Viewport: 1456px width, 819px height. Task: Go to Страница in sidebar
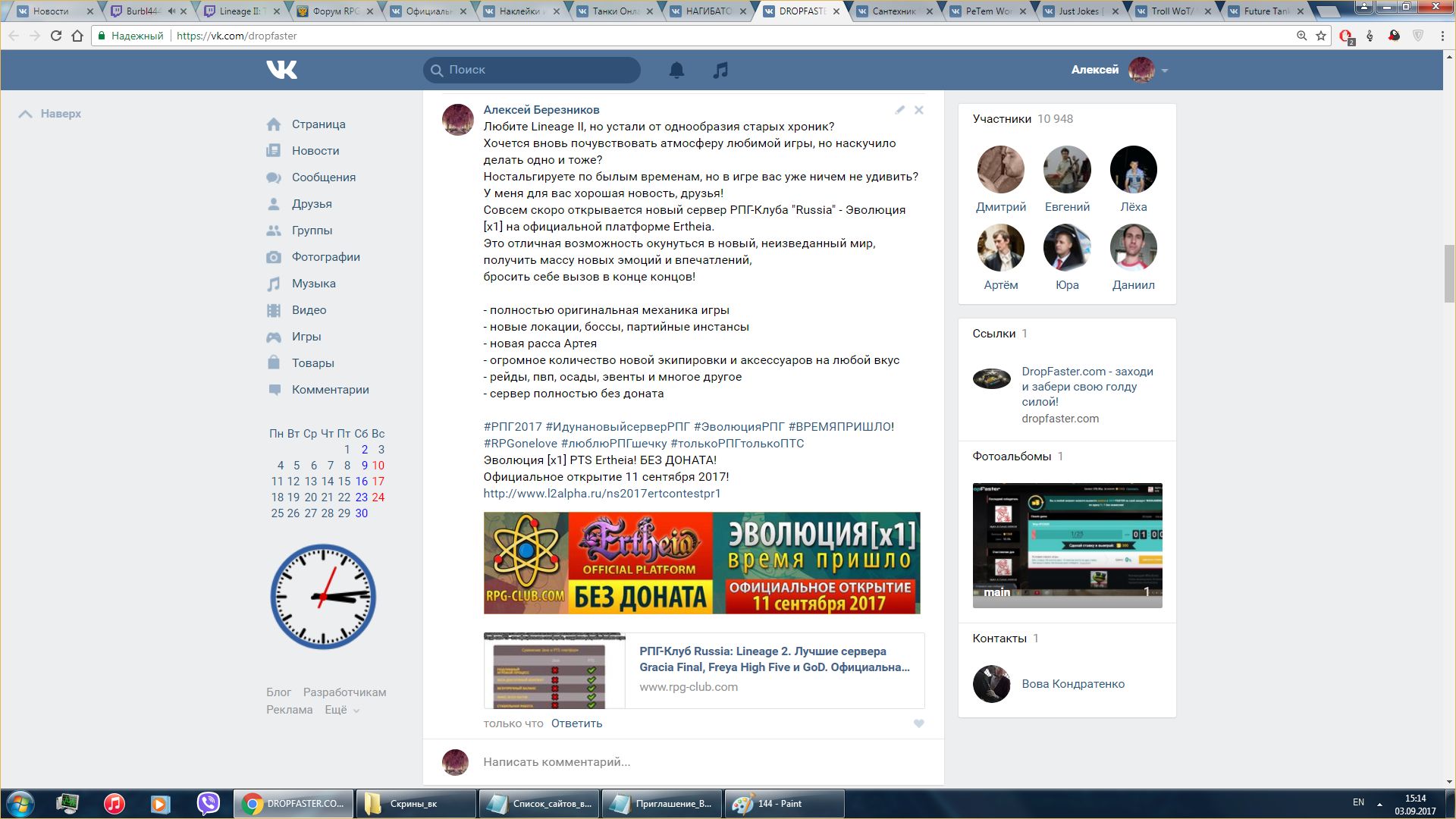318,124
